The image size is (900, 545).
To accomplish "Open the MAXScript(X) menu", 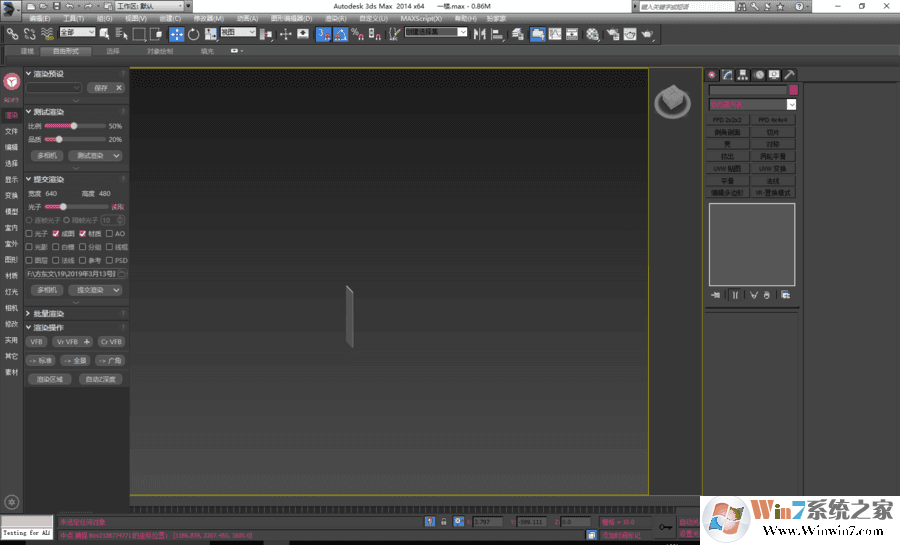I will (421, 18).
